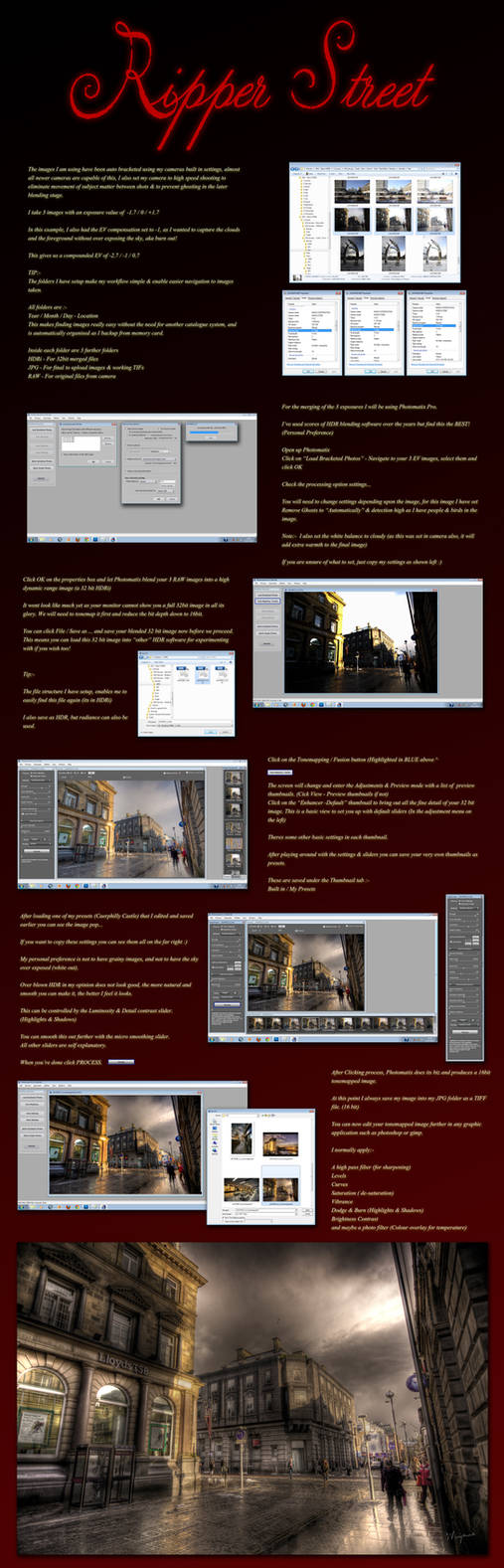Select the first preset thumbnail in the bottom strip
The width and height of the screenshot is (504, 1568).
(x=256, y=1022)
